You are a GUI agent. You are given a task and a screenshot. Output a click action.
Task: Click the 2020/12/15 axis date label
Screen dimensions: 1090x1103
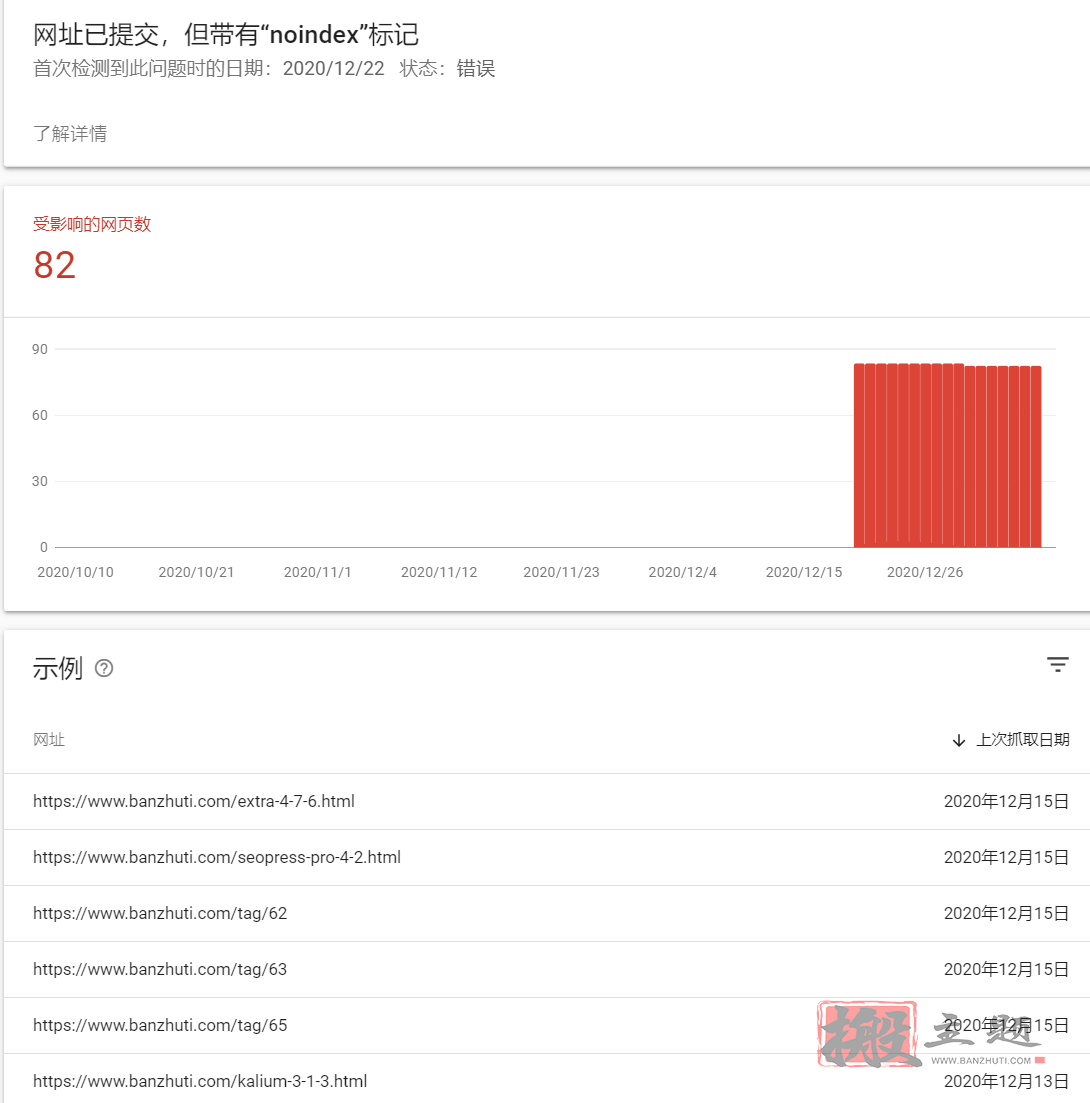804,572
